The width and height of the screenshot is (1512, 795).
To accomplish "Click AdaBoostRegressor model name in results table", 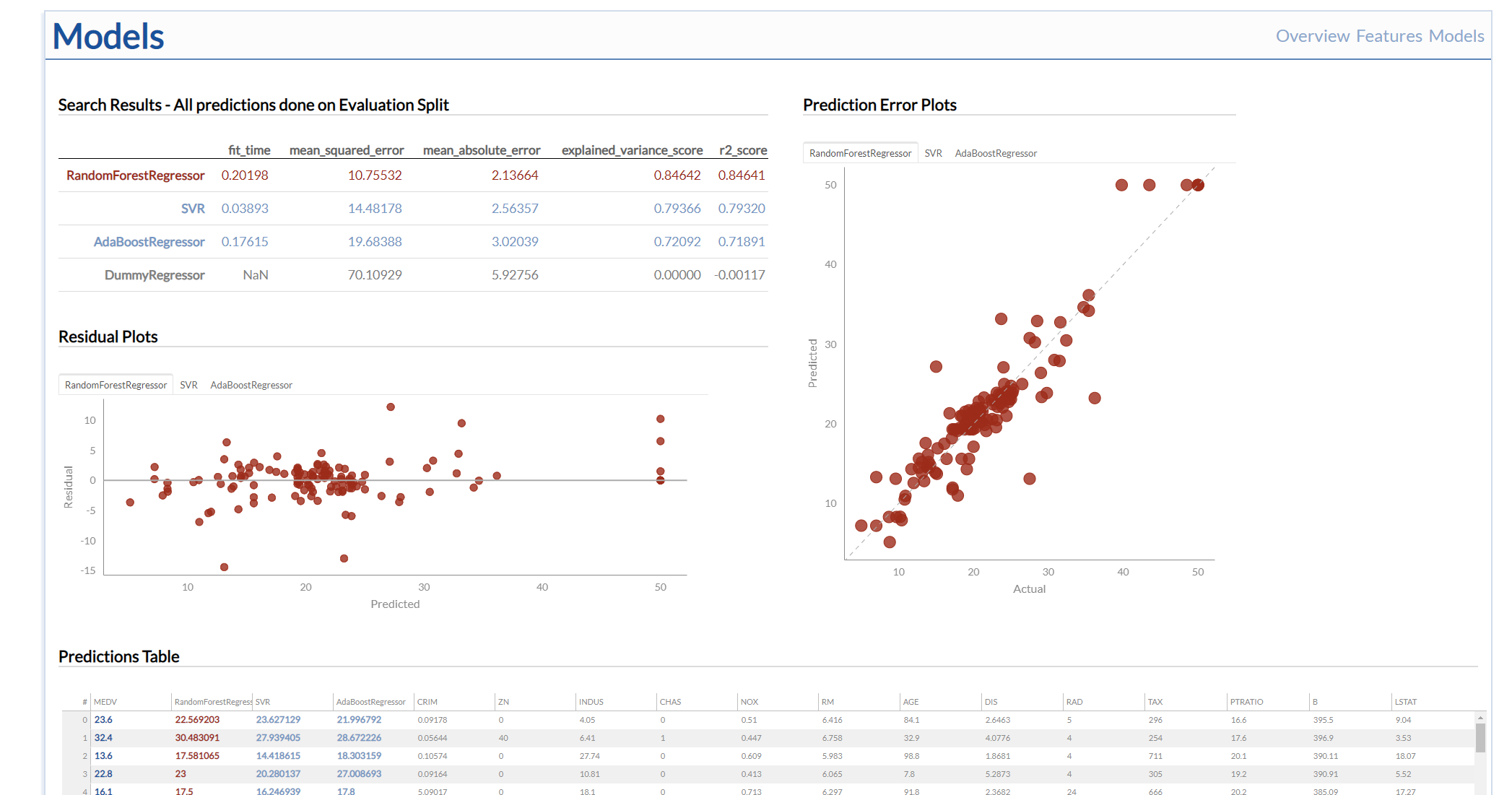I will click(x=149, y=242).
